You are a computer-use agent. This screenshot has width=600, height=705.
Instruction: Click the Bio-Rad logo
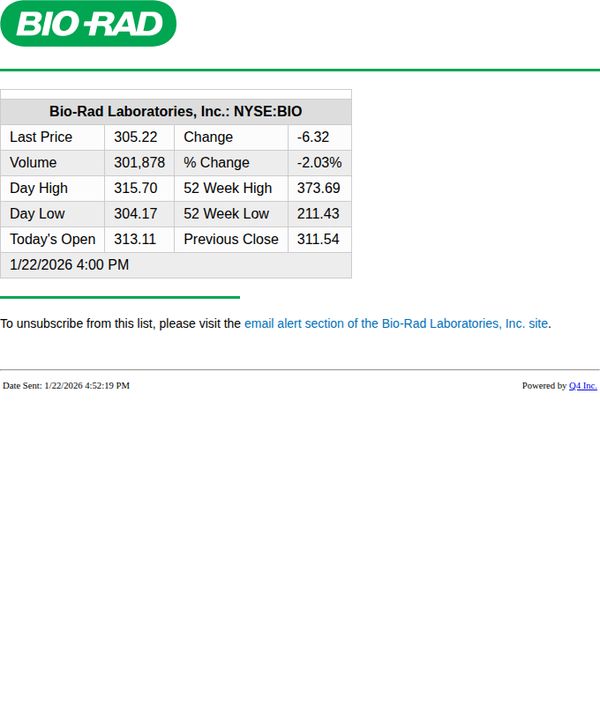[88, 23]
